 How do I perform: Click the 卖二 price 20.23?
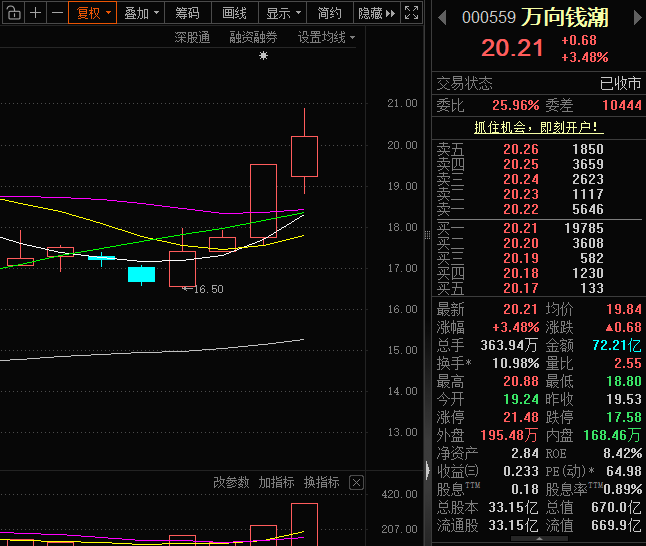tap(521, 194)
